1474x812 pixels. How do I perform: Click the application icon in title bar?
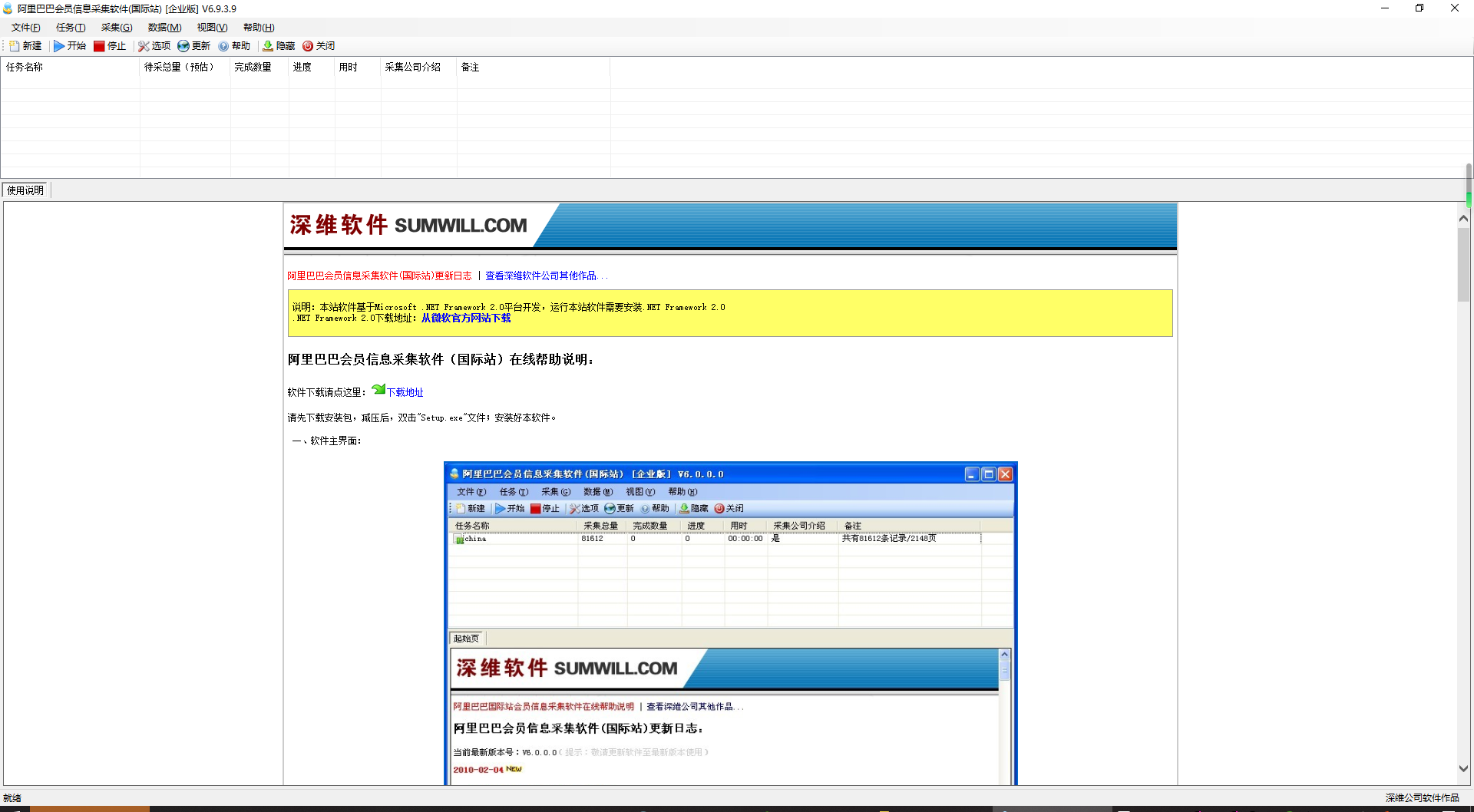tap(8, 8)
